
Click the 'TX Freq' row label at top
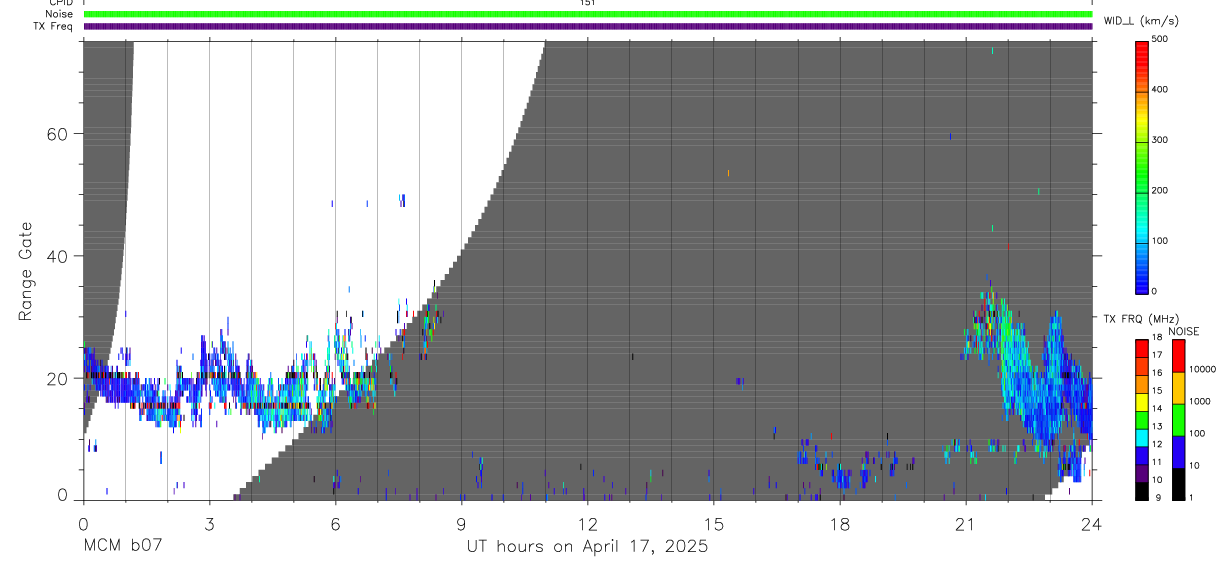pos(53,26)
